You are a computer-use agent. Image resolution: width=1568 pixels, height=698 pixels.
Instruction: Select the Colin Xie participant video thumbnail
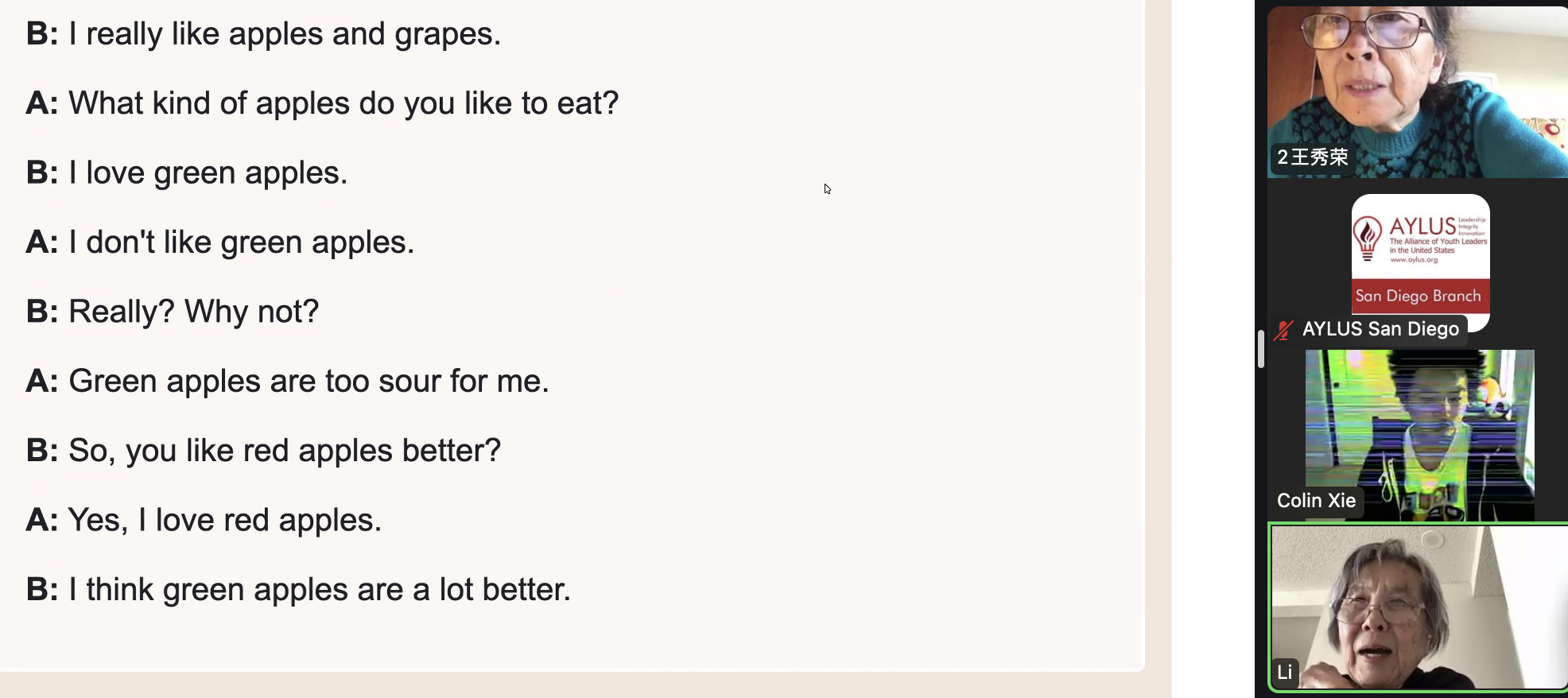[x=1419, y=435]
